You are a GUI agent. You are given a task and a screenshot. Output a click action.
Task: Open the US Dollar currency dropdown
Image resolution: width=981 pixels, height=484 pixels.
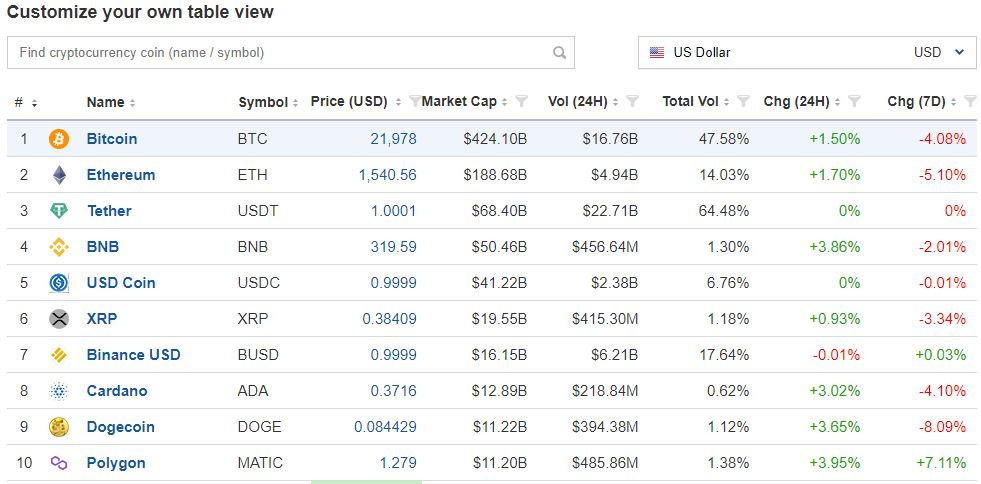[807, 53]
